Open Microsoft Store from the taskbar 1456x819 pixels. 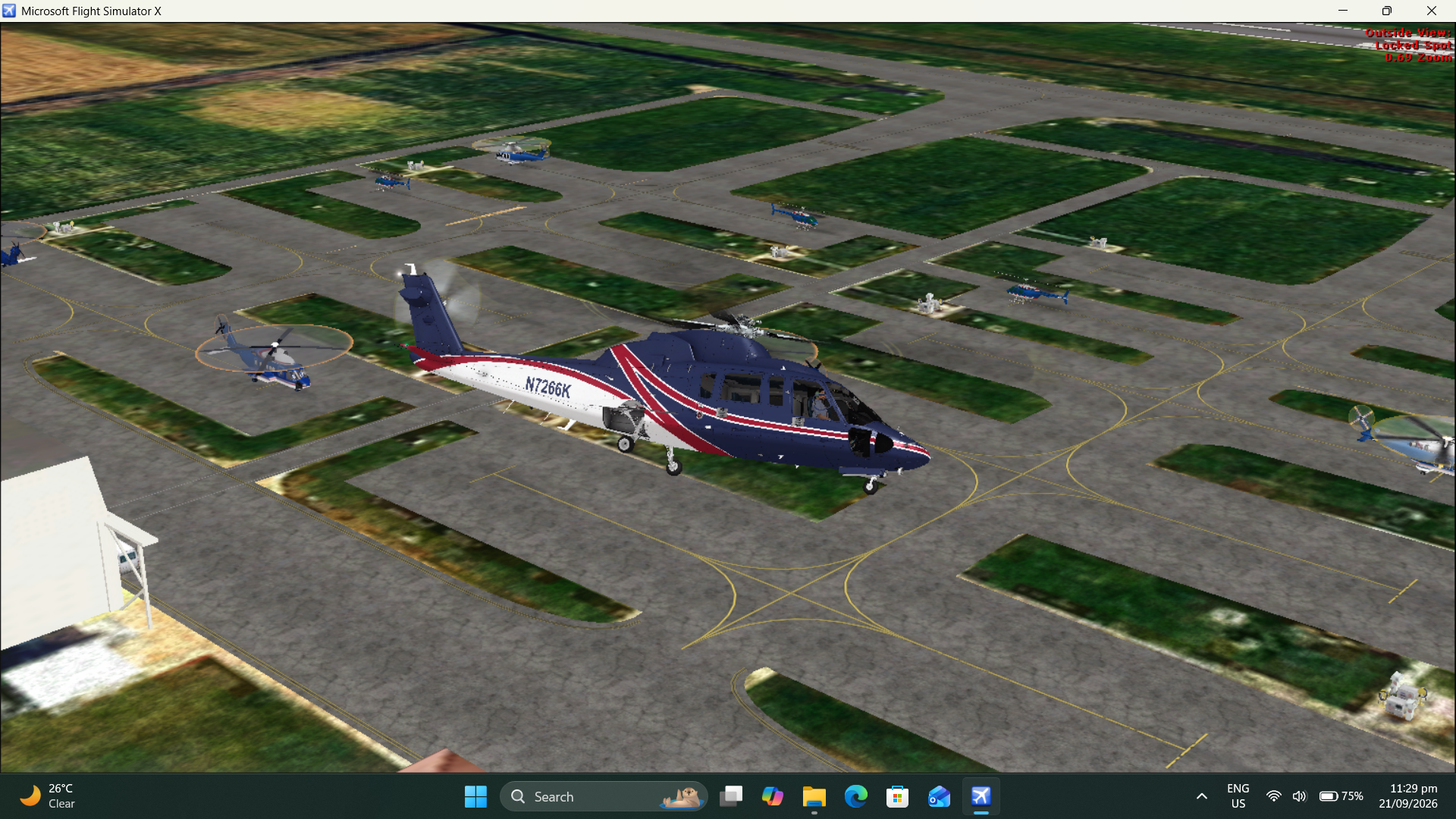(x=898, y=796)
